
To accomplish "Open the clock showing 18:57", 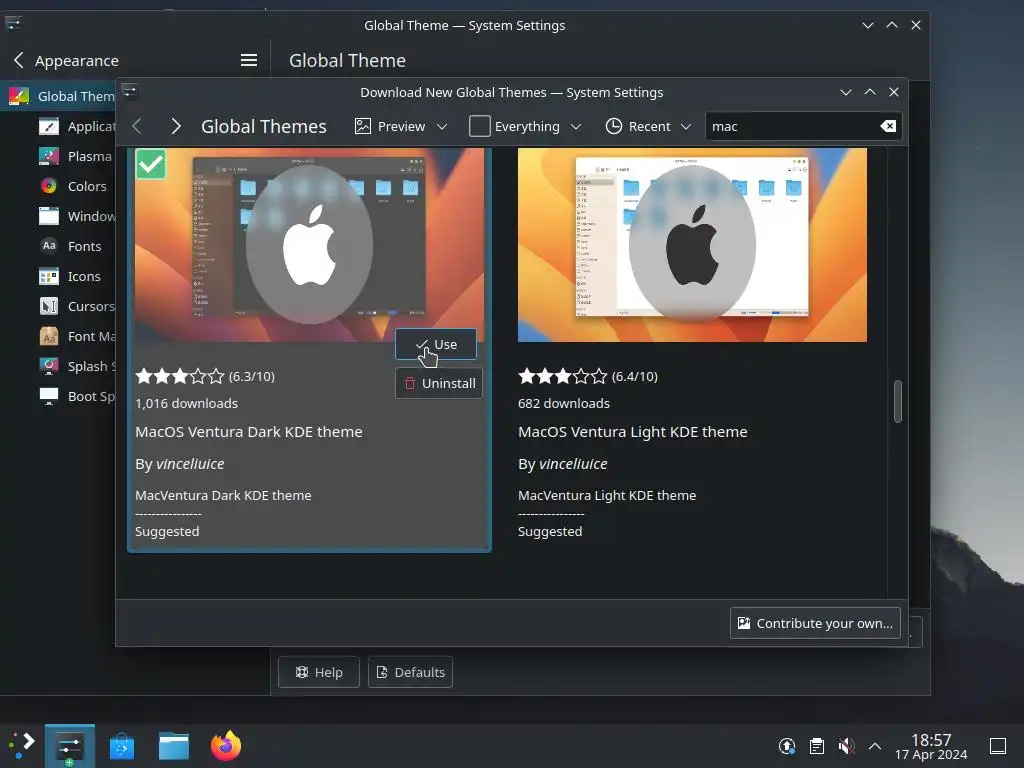I will pyautogui.click(x=931, y=746).
